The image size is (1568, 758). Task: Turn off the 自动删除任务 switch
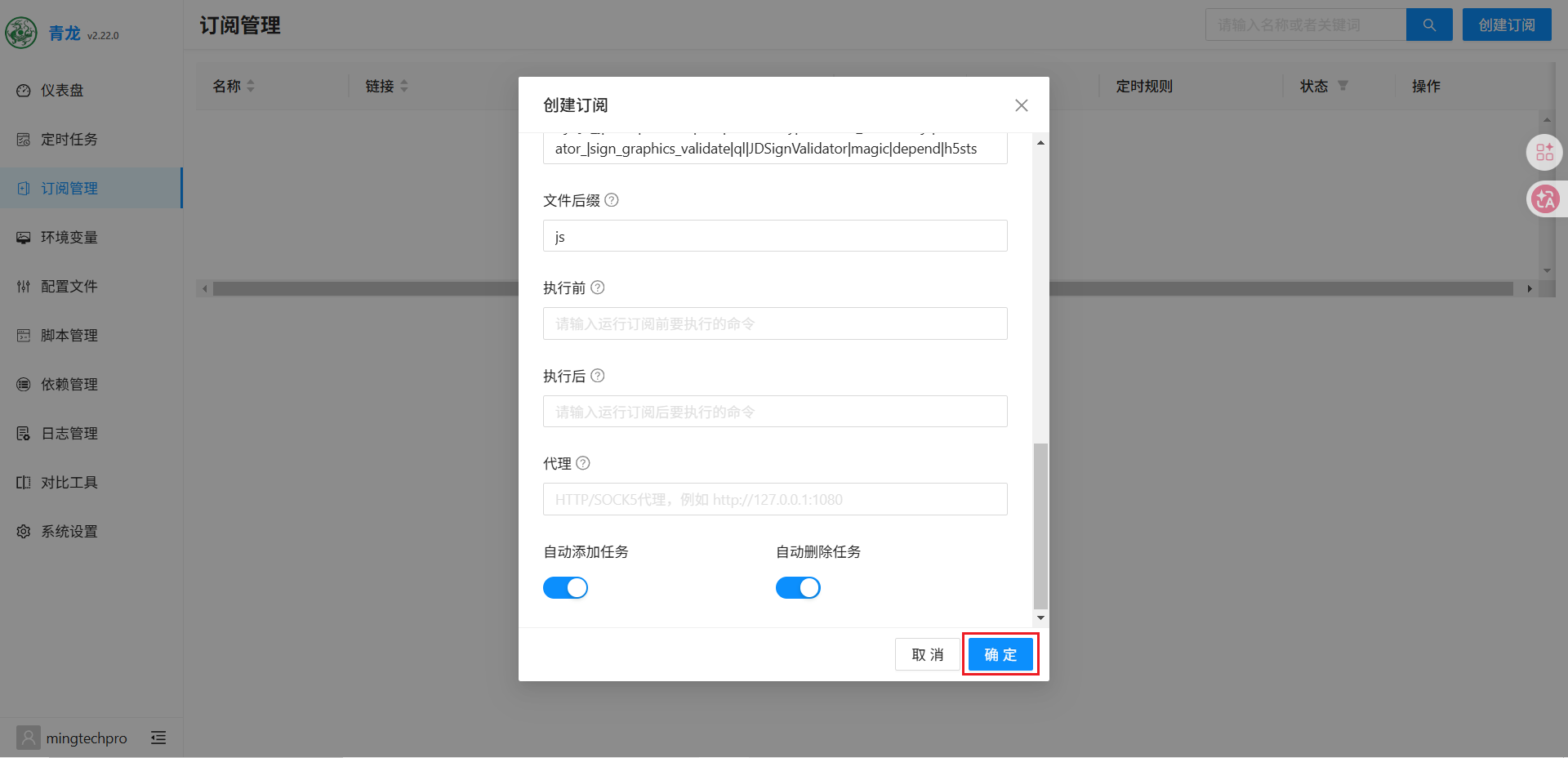coord(798,588)
